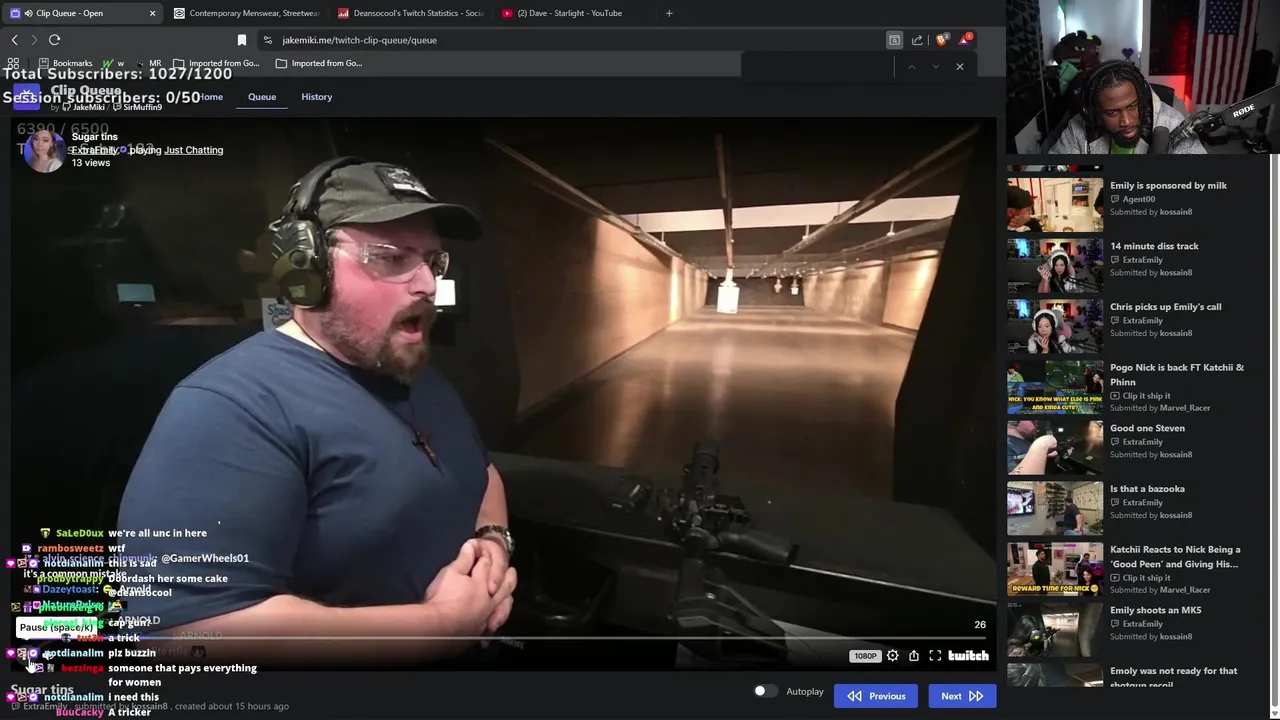Go back in browser history
Screen dimensions: 1280x720
[14, 40]
